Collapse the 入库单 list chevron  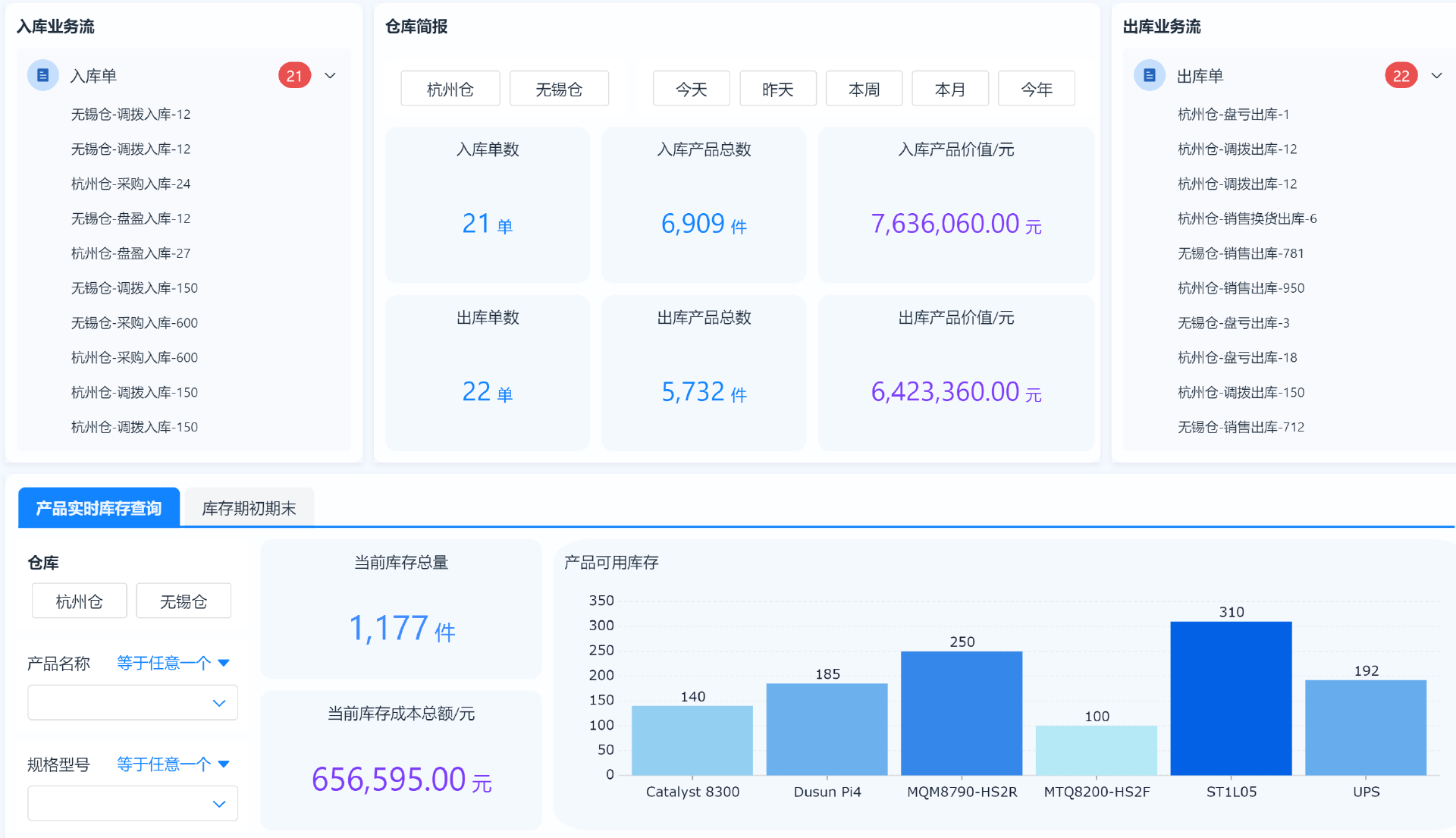330,75
